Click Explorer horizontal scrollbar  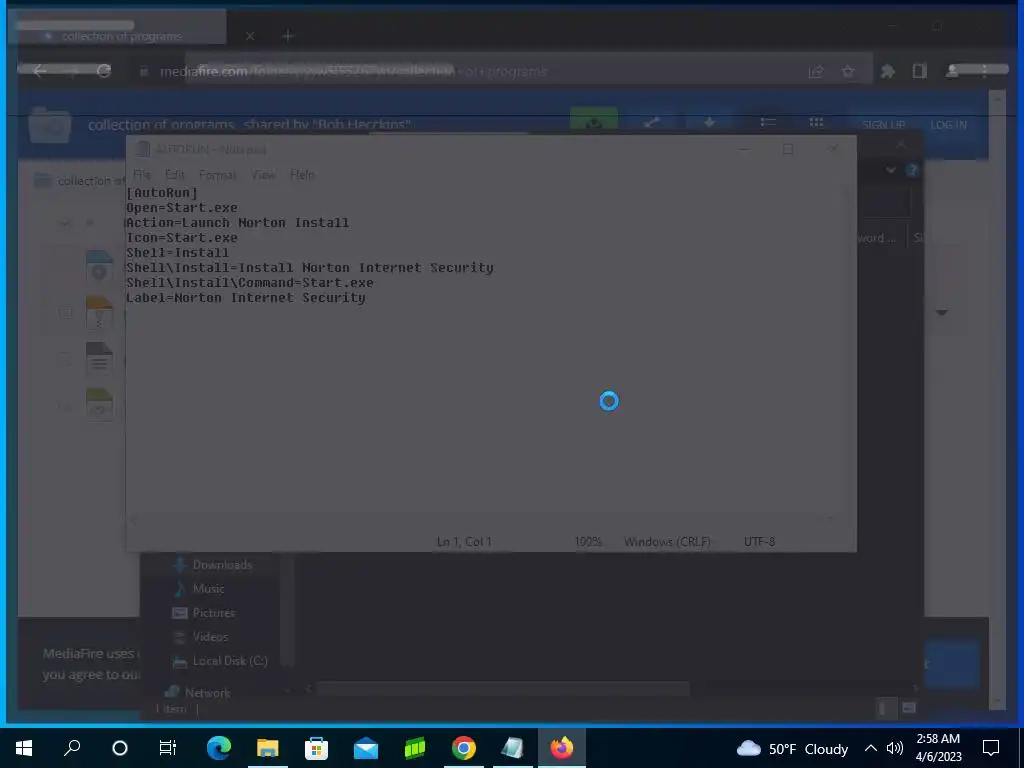click(503, 688)
